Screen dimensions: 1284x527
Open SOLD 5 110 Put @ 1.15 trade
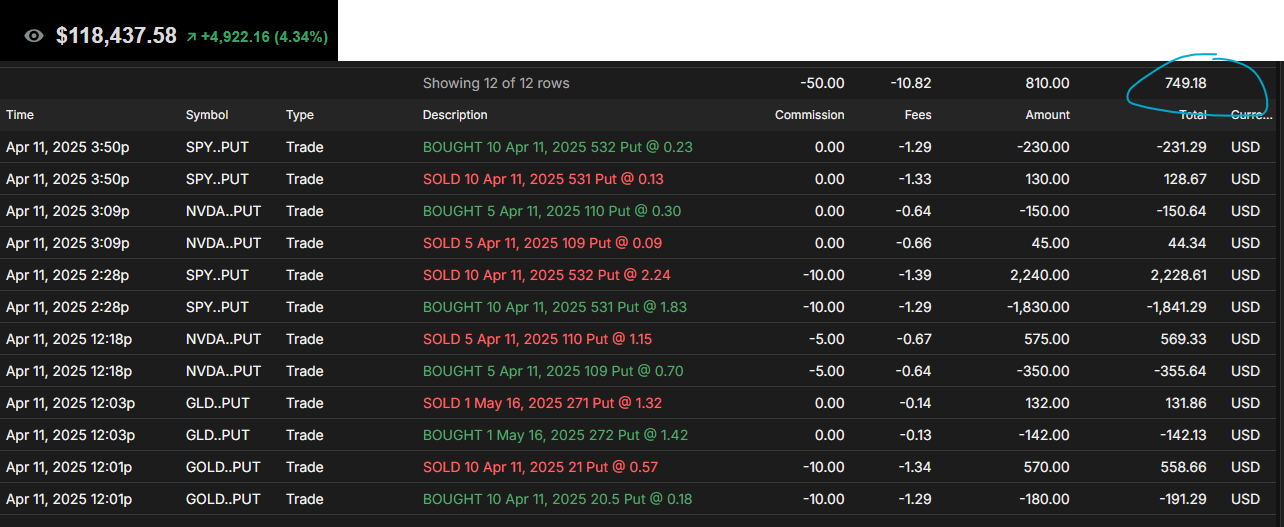click(x=537, y=339)
